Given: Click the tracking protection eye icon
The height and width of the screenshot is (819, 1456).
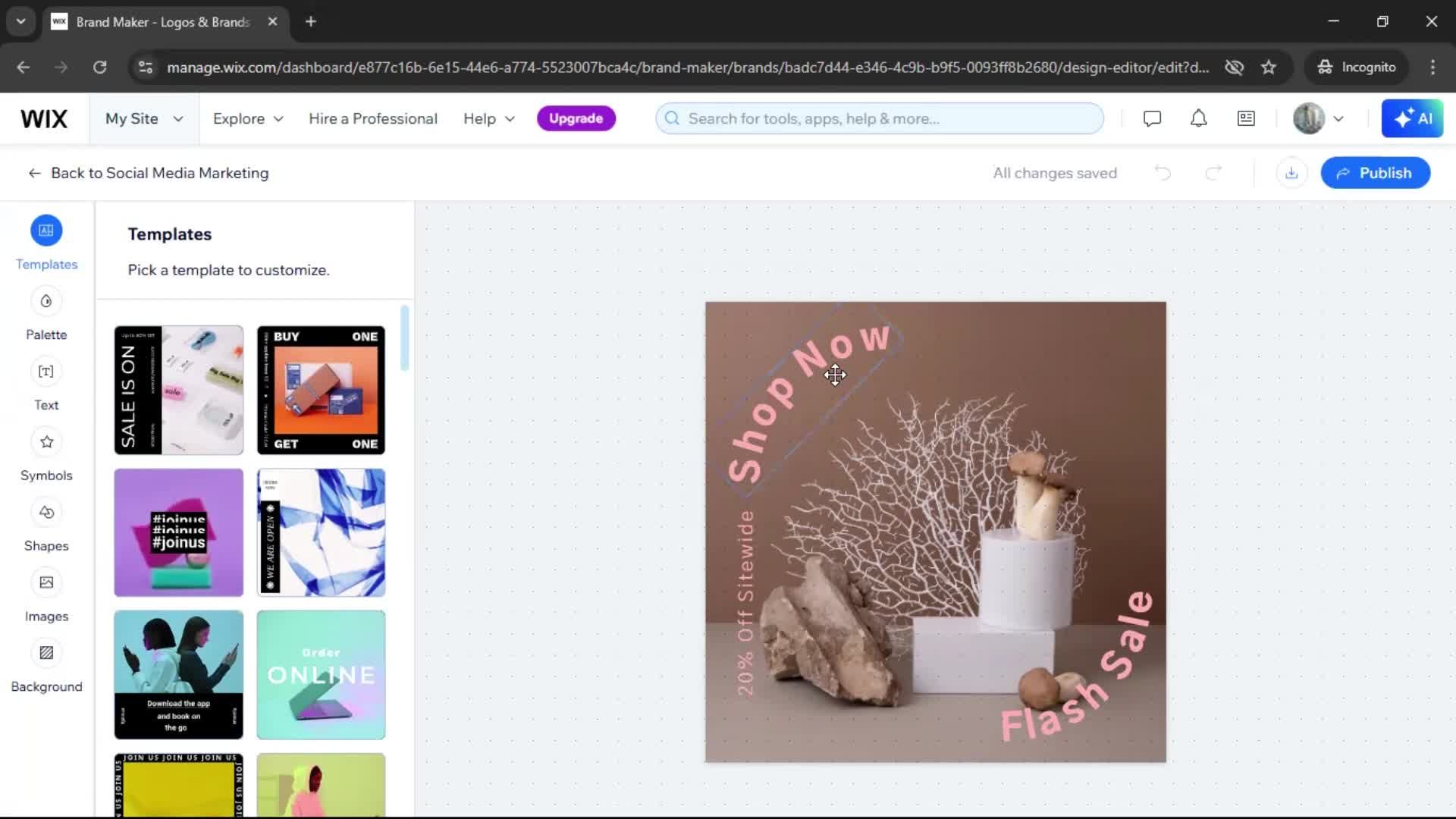Looking at the screenshot, I should [1234, 67].
